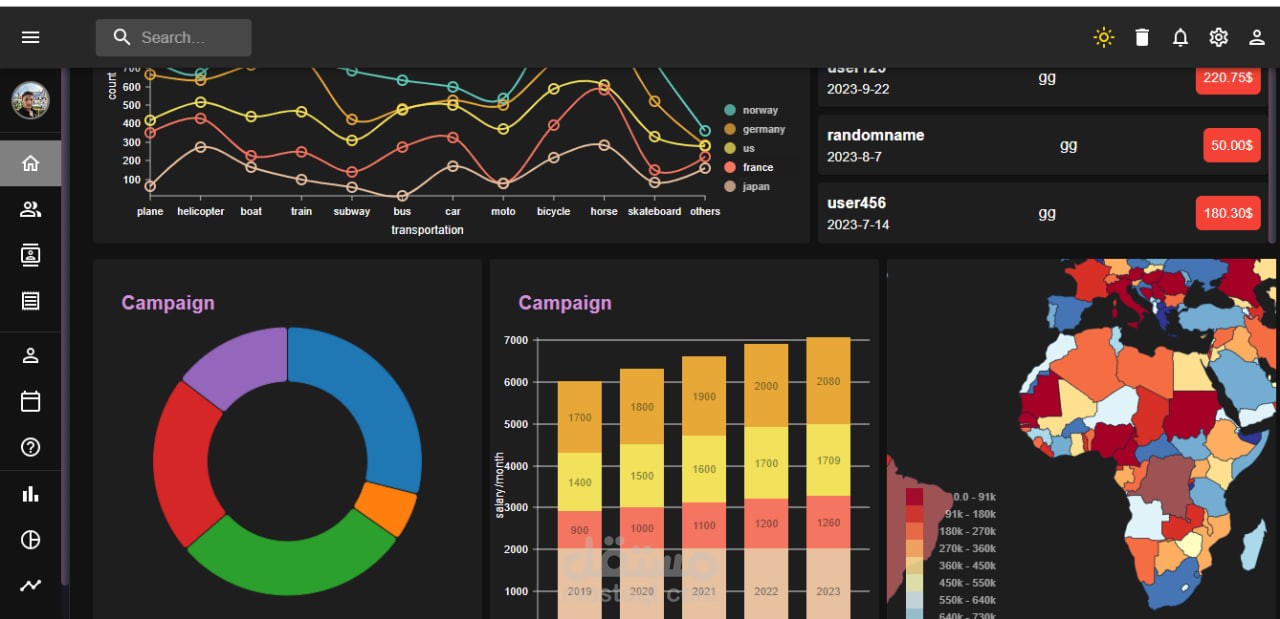Open the account dropdown via top-right person icon
The width and height of the screenshot is (1280, 619).
pyautogui.click(x=1257, y=37)
